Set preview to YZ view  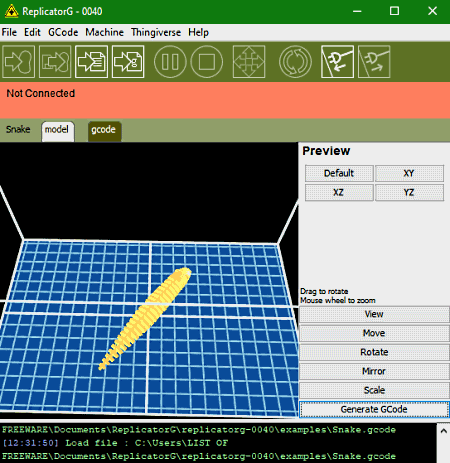(409, 192)
